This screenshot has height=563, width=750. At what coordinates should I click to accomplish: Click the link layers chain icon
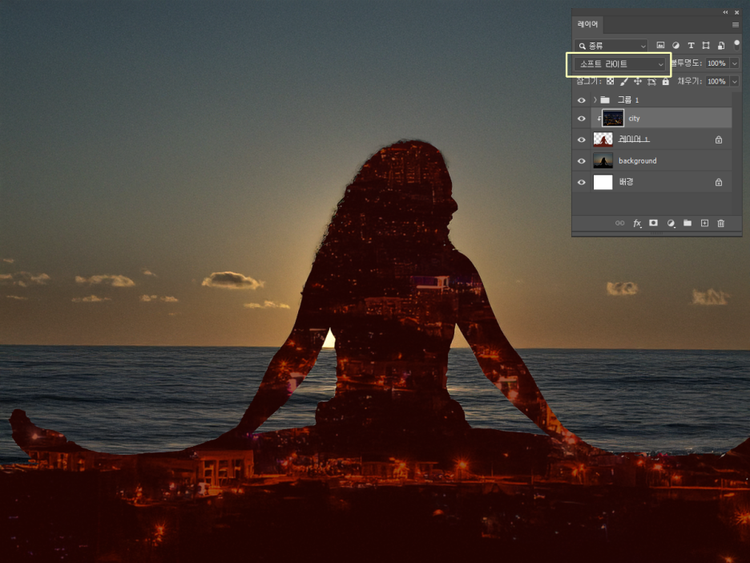620,223
